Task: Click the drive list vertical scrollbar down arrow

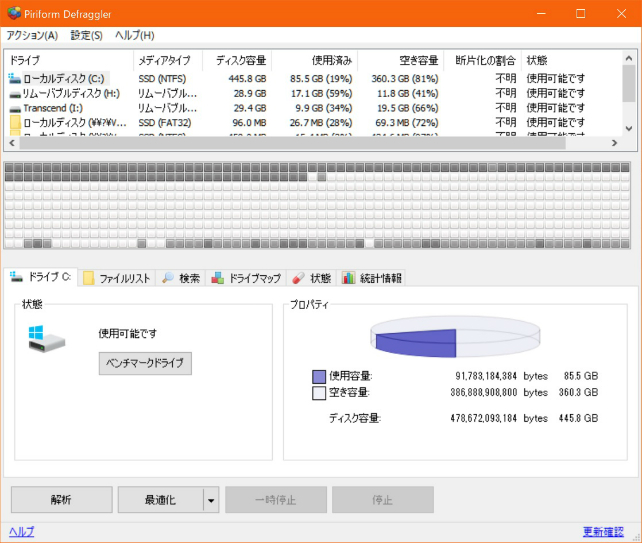Action: click(x=629, y=129)
